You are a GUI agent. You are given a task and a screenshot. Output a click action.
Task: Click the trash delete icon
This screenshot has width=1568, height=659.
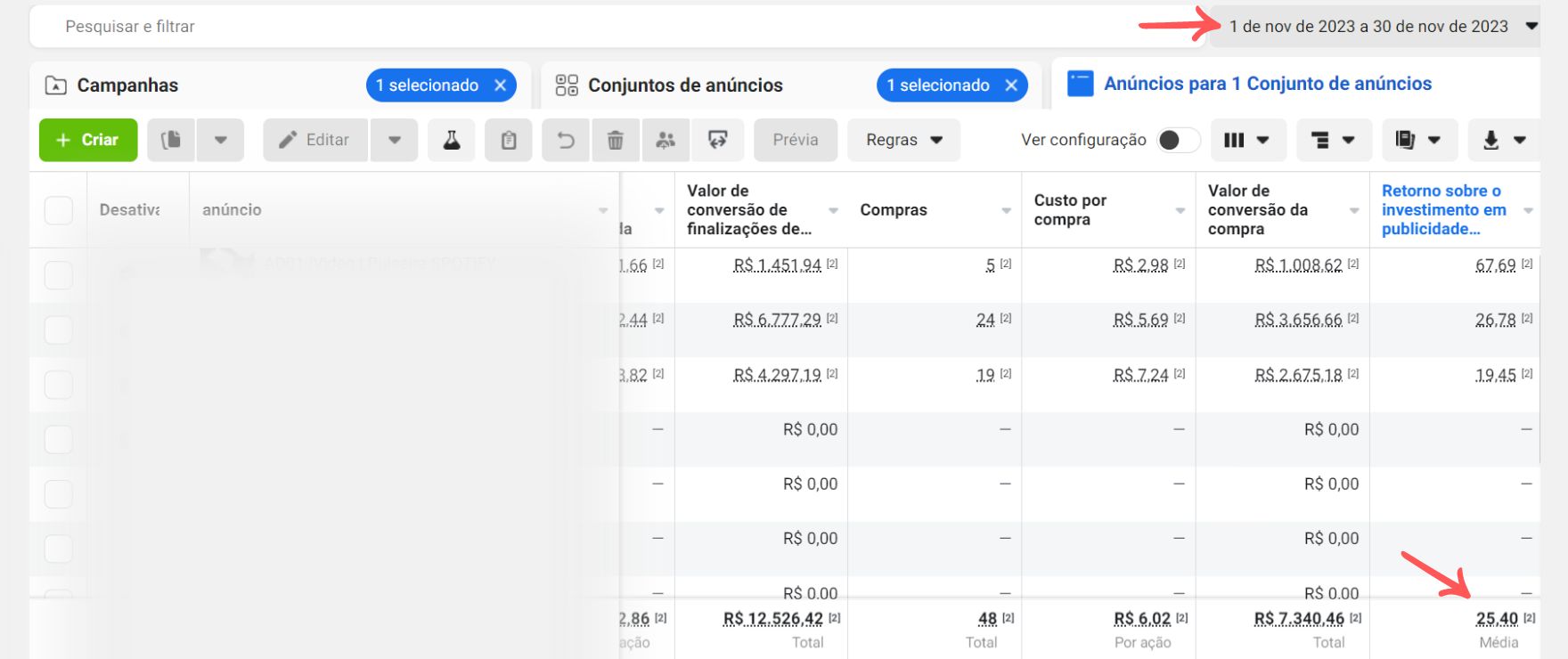tap(616, 140)
